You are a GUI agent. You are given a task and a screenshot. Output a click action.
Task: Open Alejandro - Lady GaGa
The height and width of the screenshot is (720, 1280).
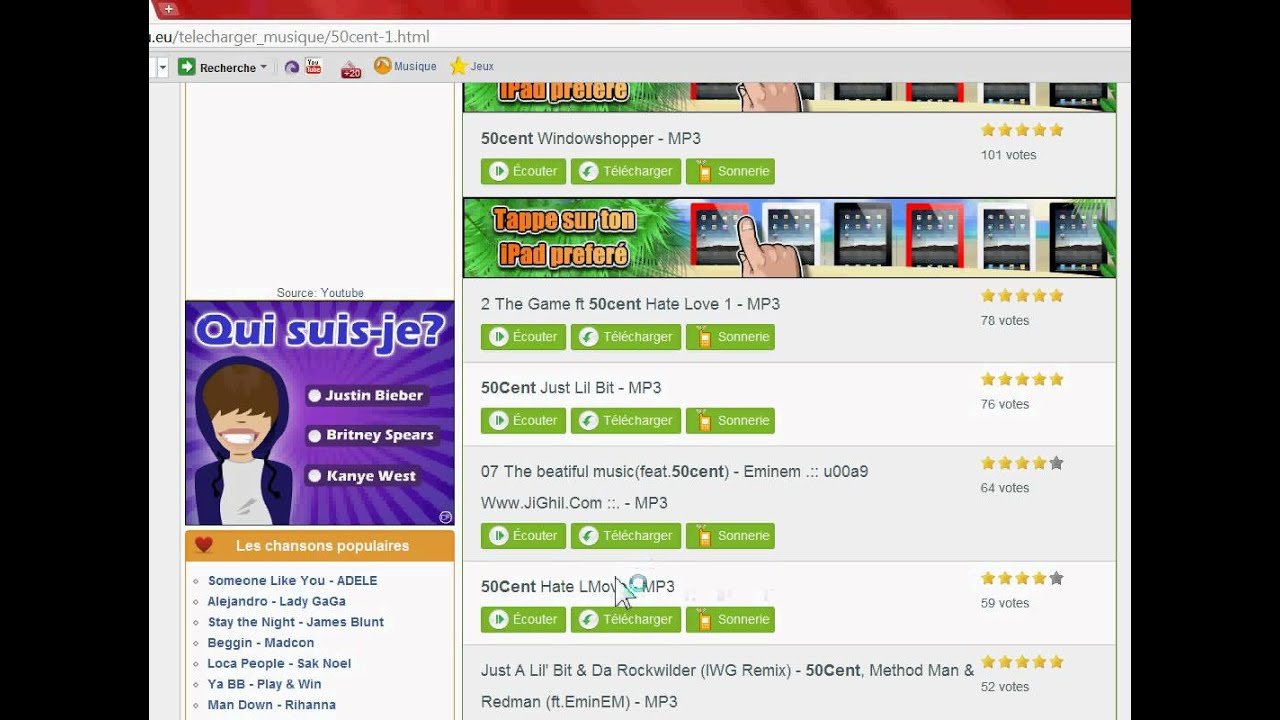276,602
